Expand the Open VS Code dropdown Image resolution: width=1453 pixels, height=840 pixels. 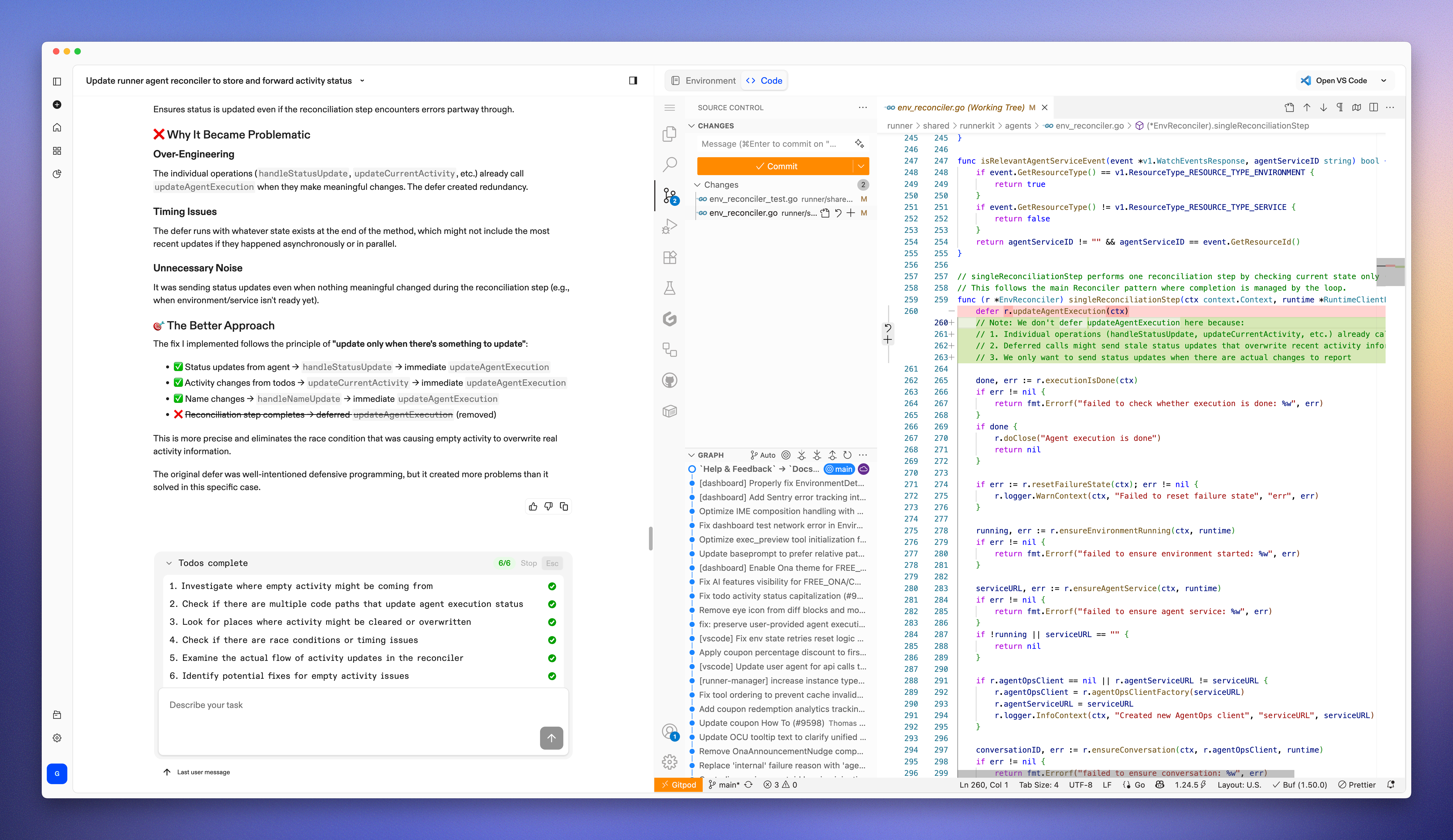pyautogui.click(x=1384, y=81)
